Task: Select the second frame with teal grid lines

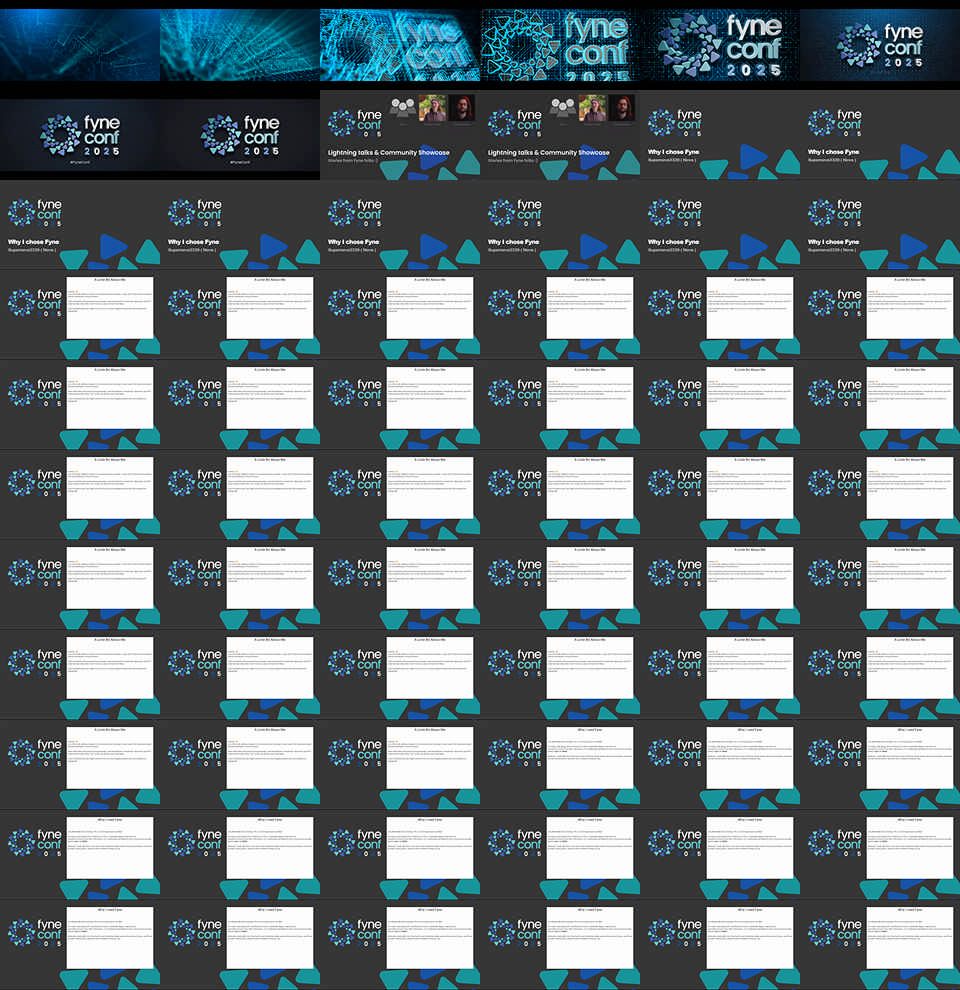Action: tap(240, 45)
